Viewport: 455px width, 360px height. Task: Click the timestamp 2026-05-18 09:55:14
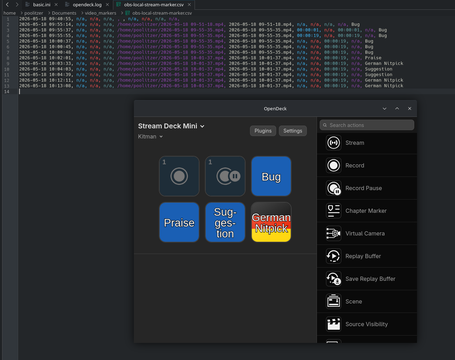[46, 24]
